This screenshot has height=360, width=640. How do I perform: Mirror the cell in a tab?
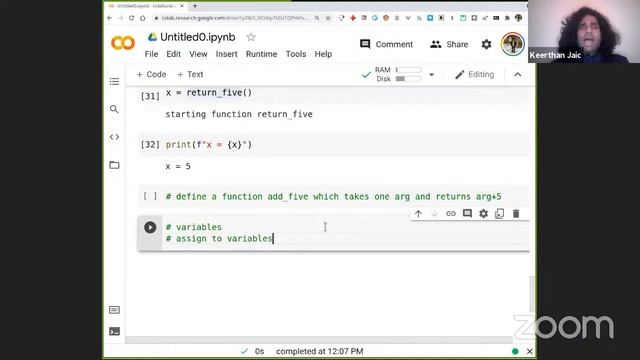pos(500,213)
